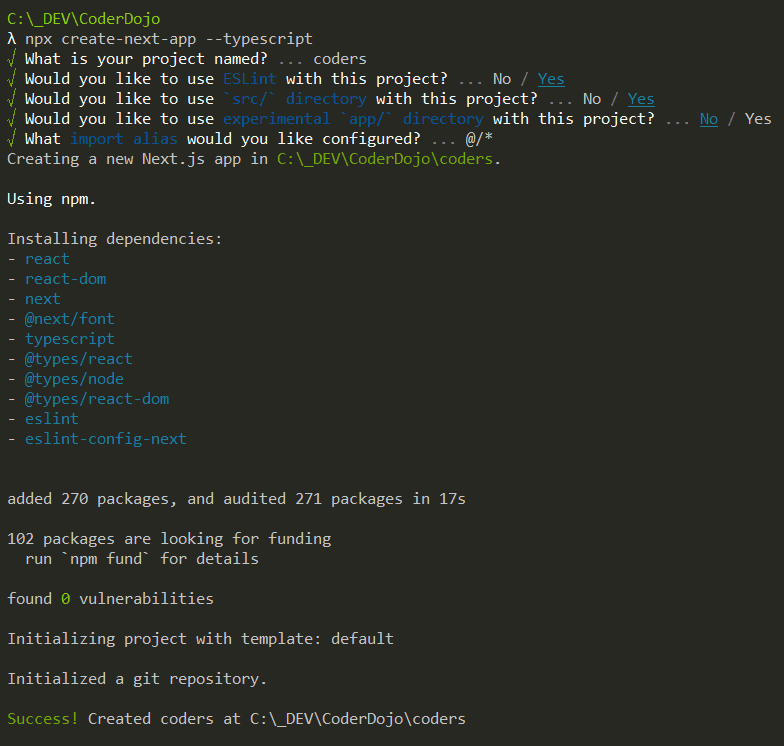
Task: Click the npx create-next-app --typescript command
Action: point(169,39)
